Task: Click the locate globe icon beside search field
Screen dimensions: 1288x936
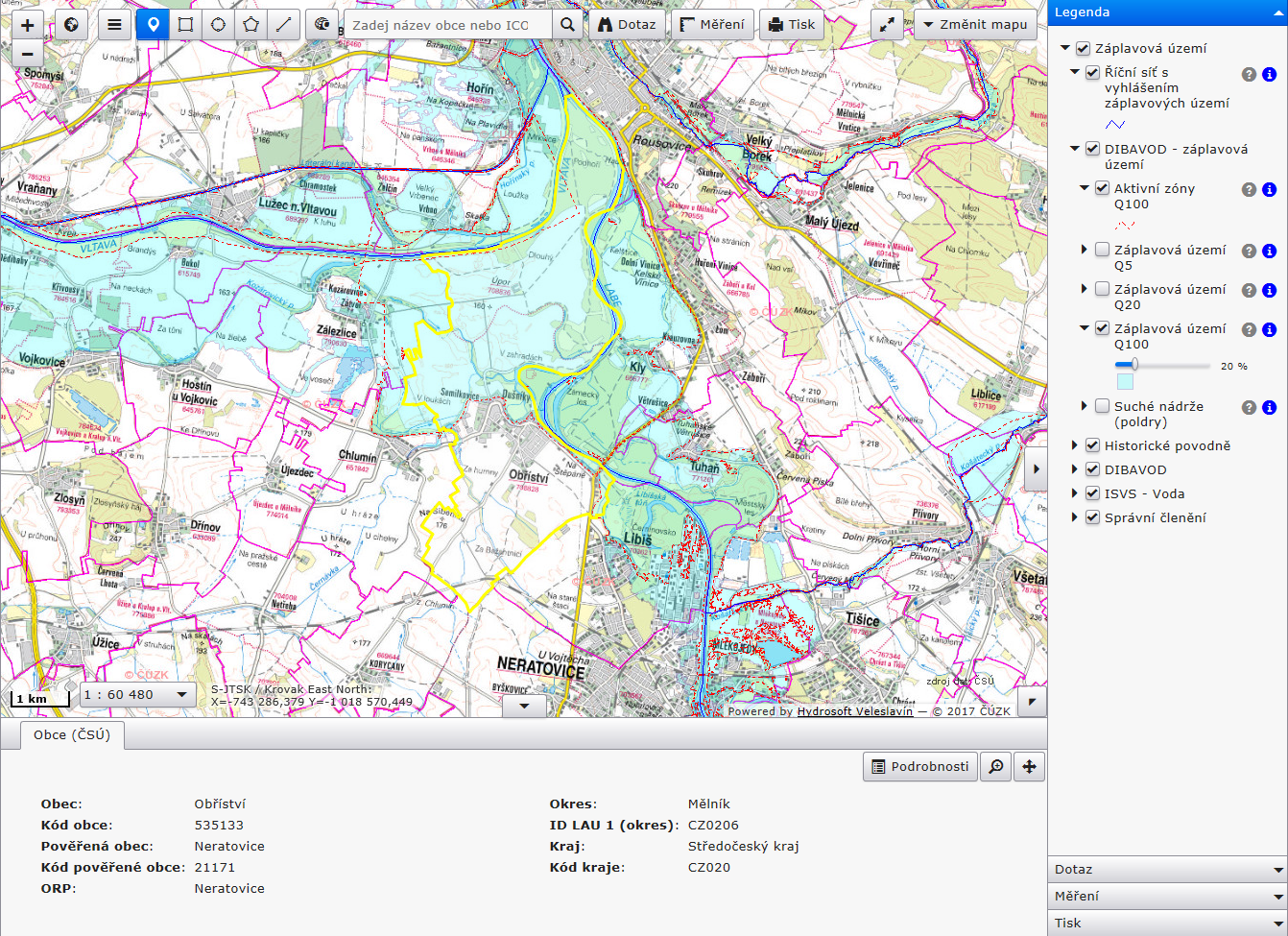Action: pyautogui.click(x=322, y=25)
